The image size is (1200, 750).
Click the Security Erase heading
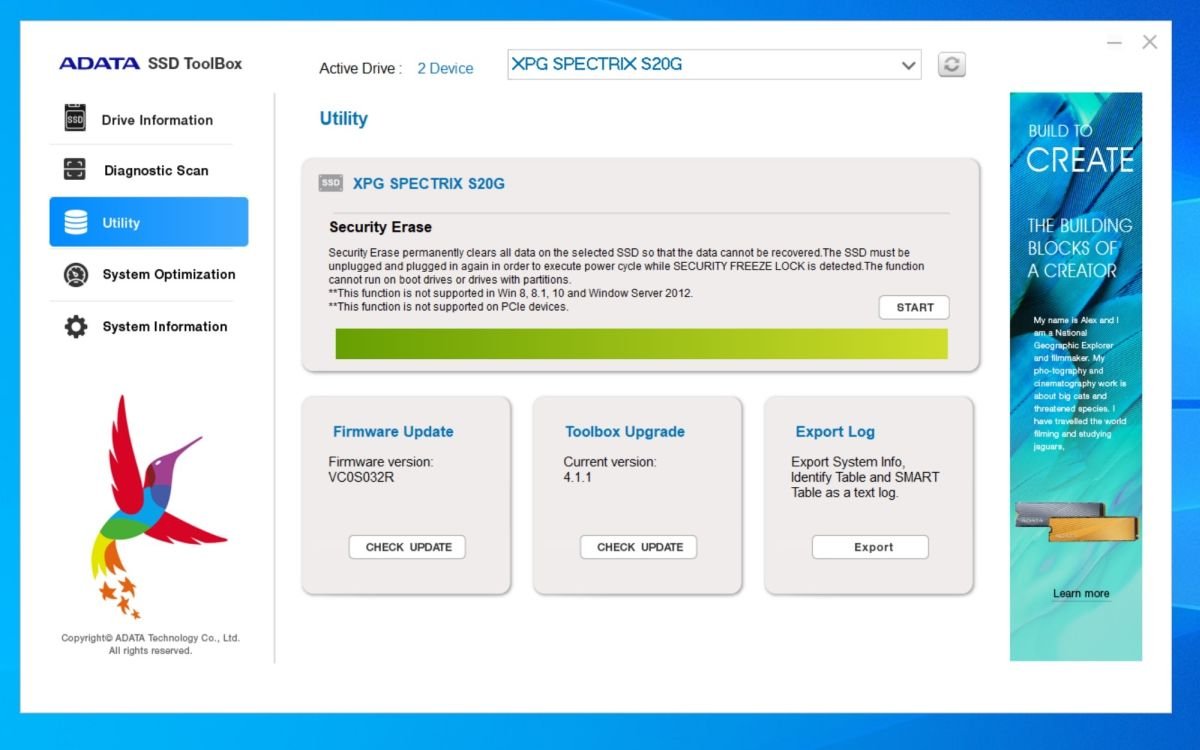pos(380,227)
